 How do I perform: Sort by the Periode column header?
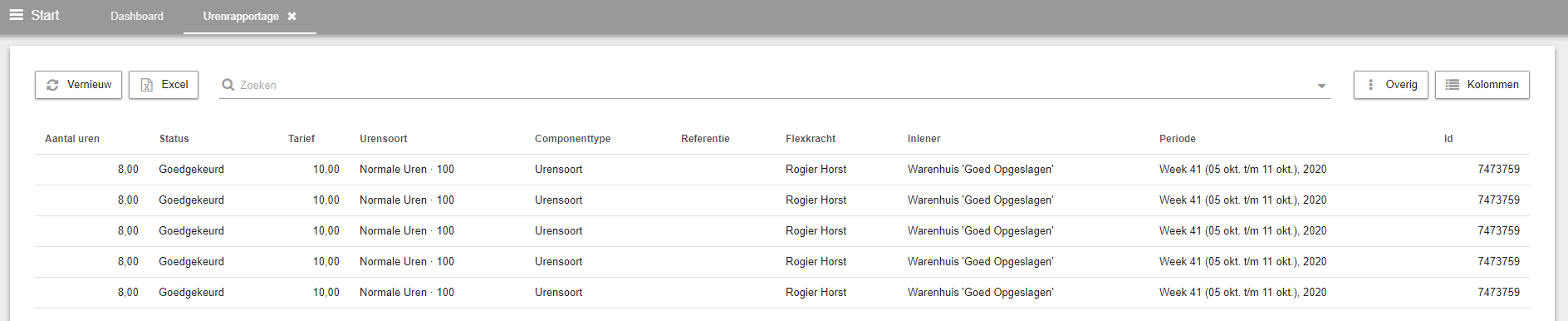1178,139
